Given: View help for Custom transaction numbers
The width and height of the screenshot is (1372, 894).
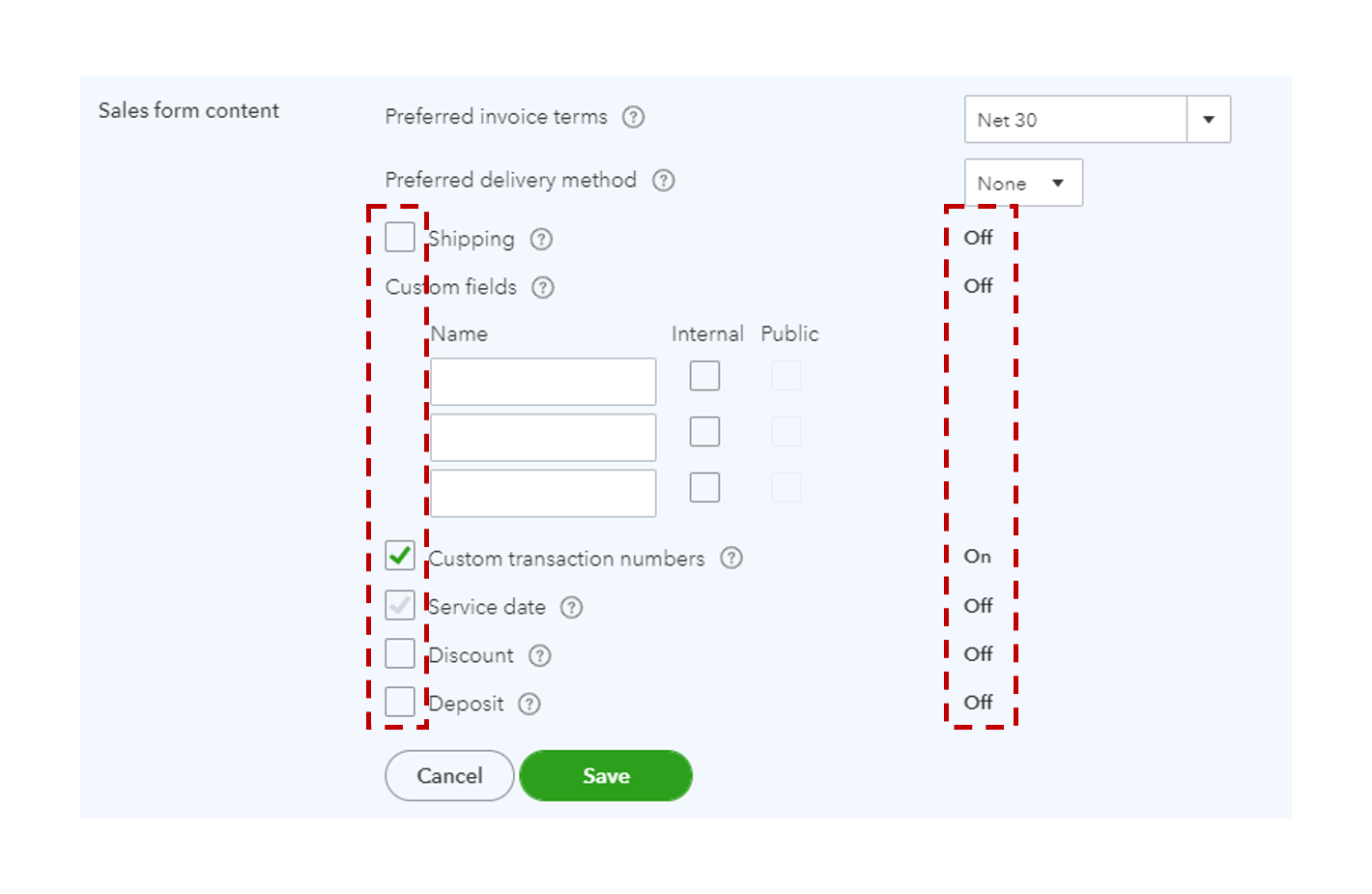Looking at the screenshot, I should 731,558.
